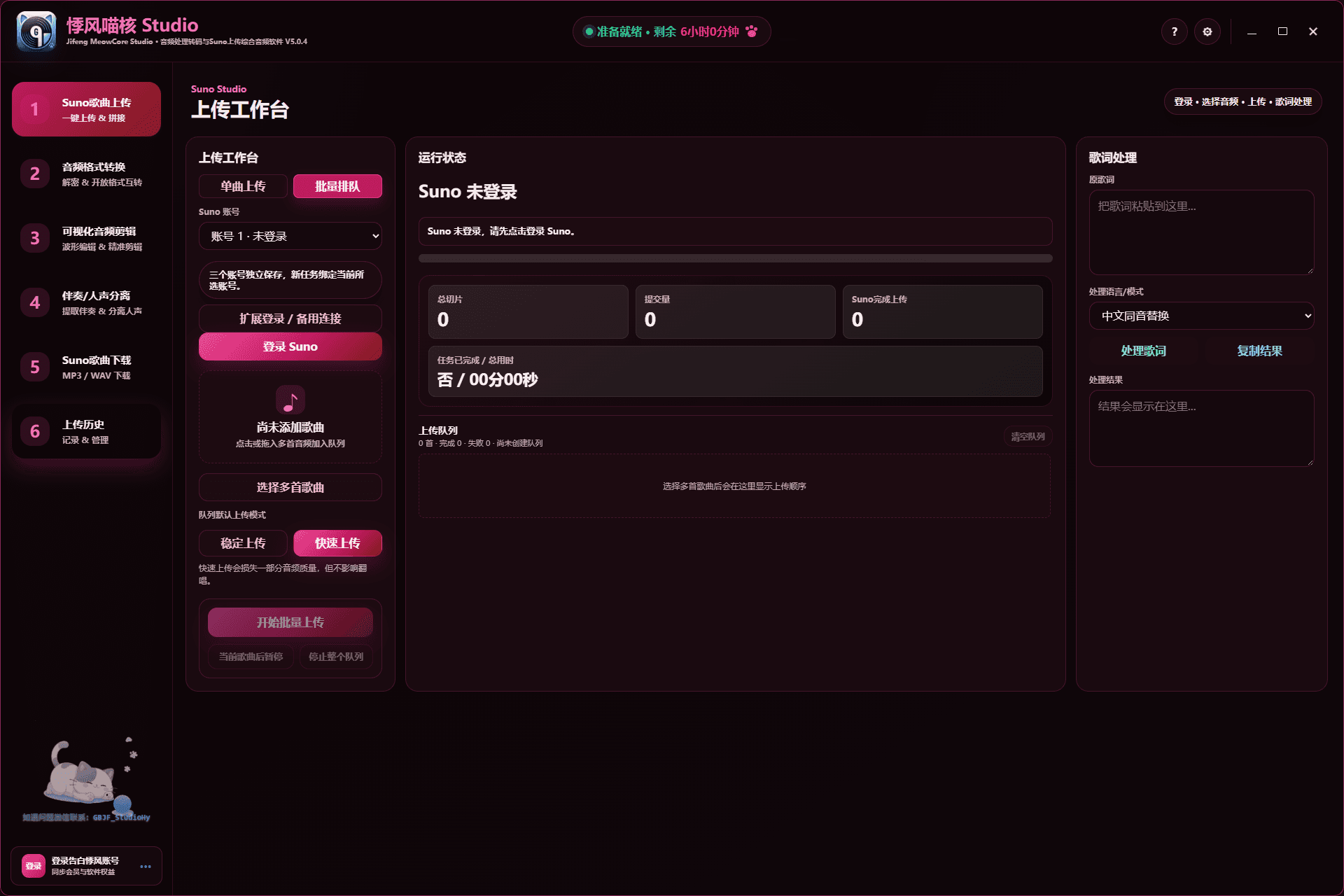Screen dimensions: 1344x896
Task: Click the 任务已完成 / 总用时 card
Action: click(x=735, y=371)
